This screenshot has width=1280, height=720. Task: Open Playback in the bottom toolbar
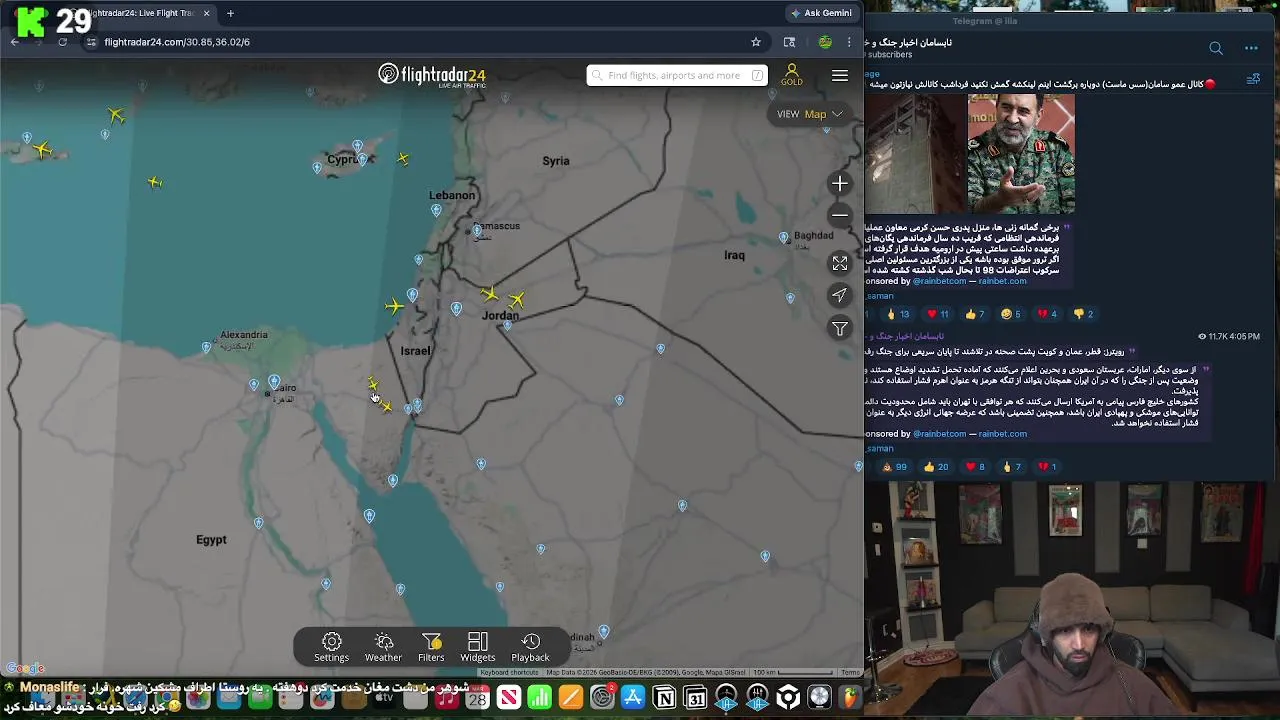[530, 647]
